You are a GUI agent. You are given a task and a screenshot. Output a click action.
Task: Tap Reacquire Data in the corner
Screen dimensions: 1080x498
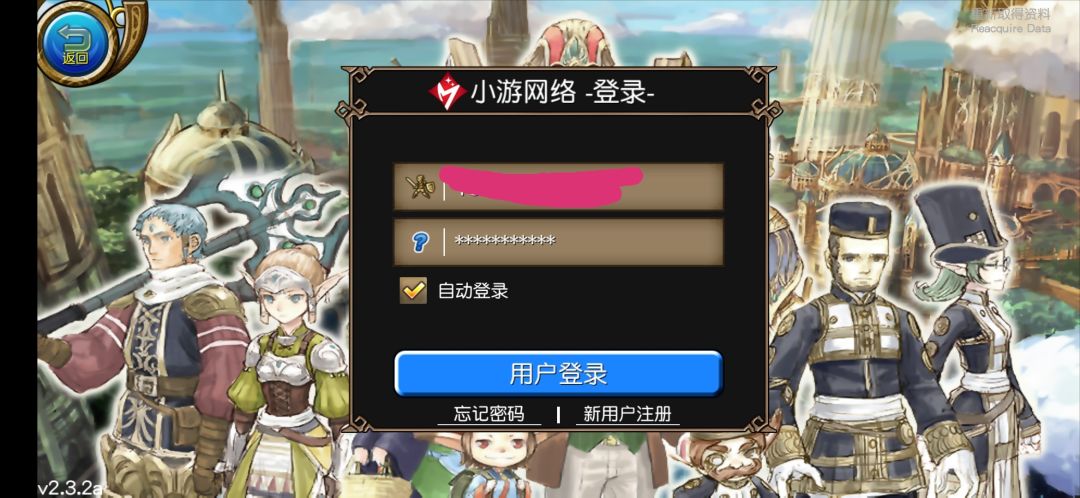(x=1011, y=21)
